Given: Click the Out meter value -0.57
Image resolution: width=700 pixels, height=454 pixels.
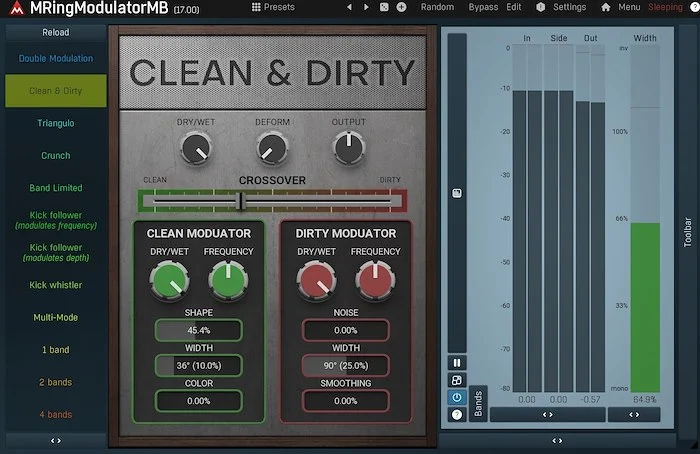Looking at the screenshot, I should pyautogui.click(x=590, y=400).
